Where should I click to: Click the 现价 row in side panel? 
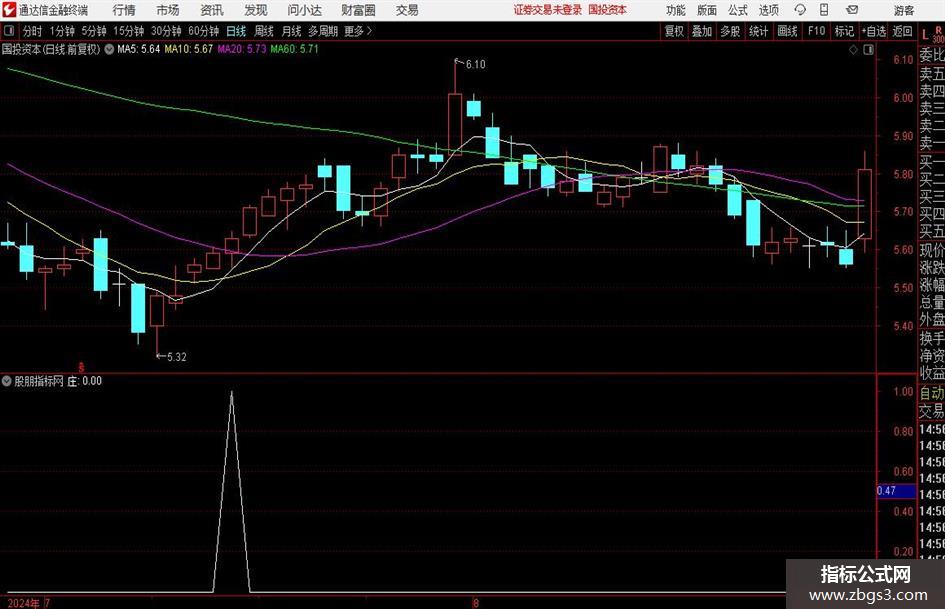932,250
